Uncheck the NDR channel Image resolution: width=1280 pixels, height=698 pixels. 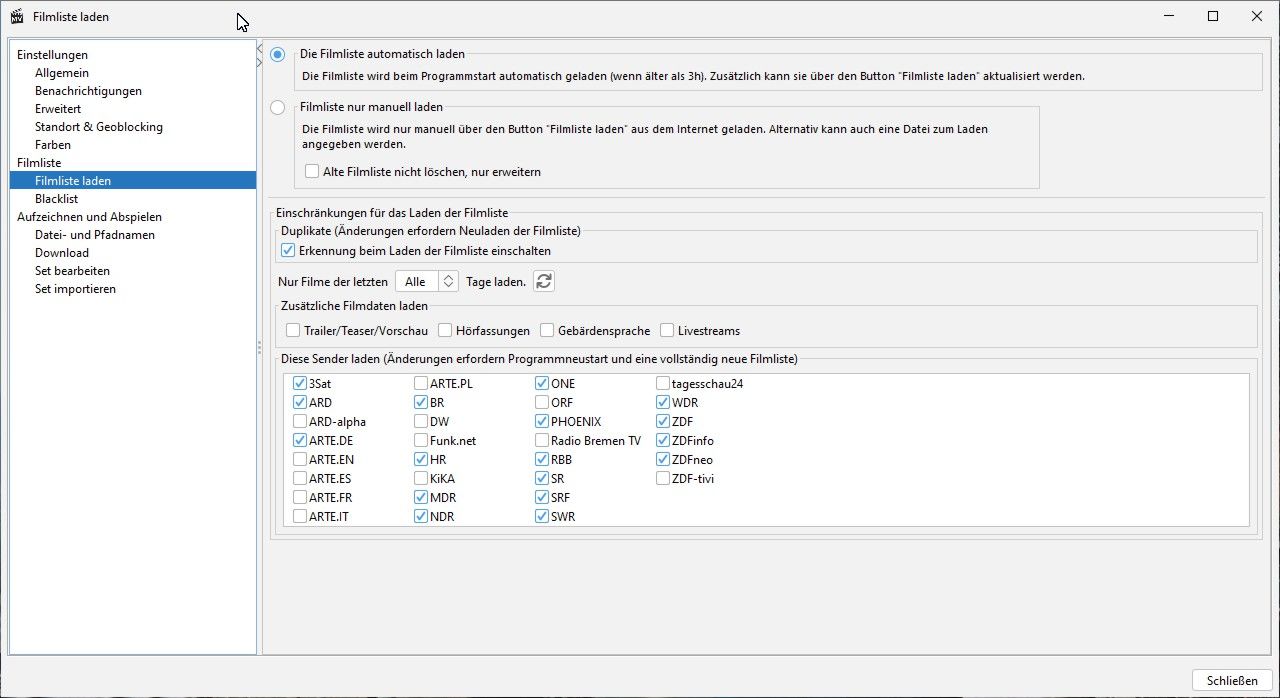pos(421,516)
